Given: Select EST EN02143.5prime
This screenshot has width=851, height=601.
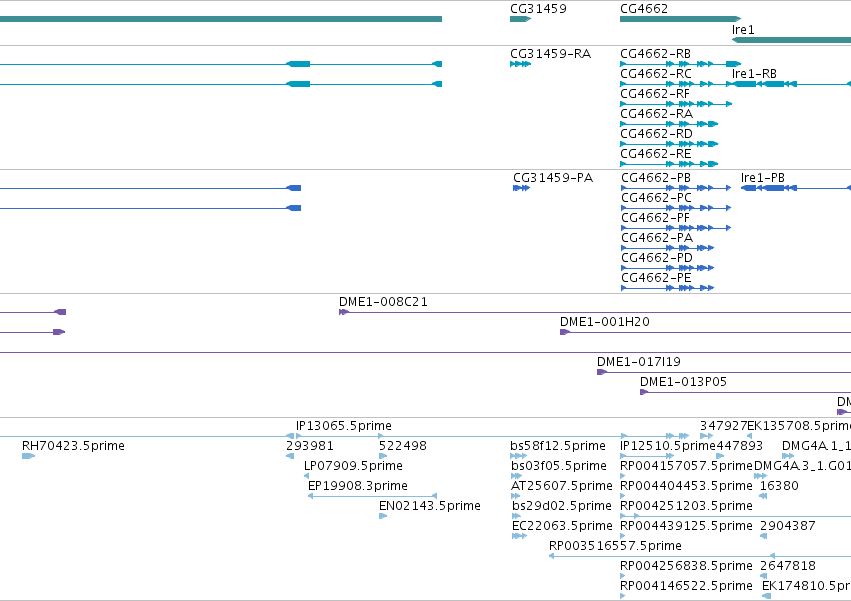Looking at the screenshot, I should 430,507.
